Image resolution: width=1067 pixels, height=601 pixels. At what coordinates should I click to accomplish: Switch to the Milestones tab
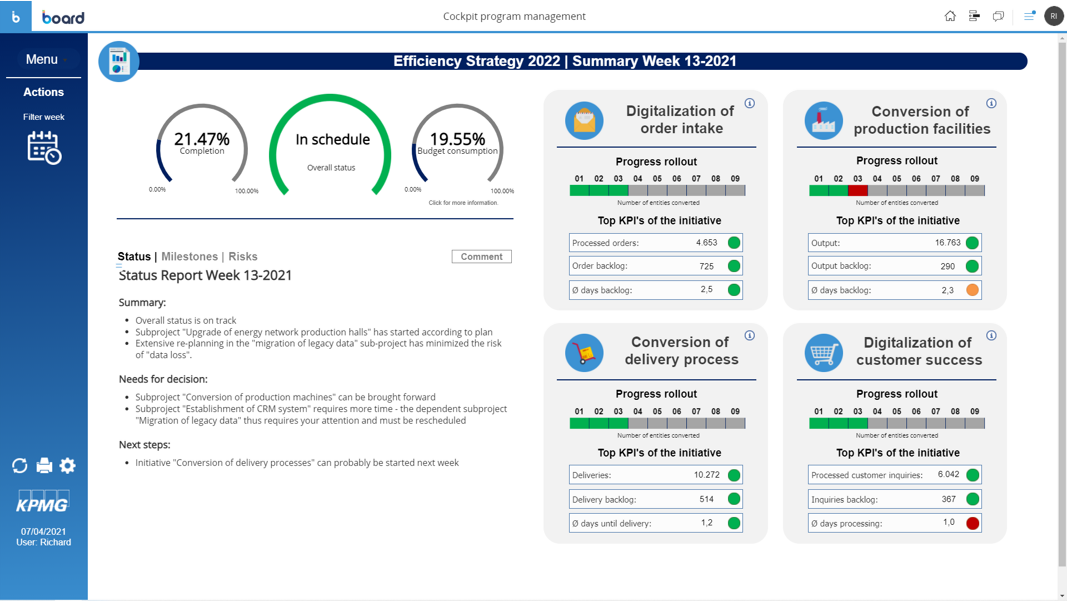tap(189, 257)
